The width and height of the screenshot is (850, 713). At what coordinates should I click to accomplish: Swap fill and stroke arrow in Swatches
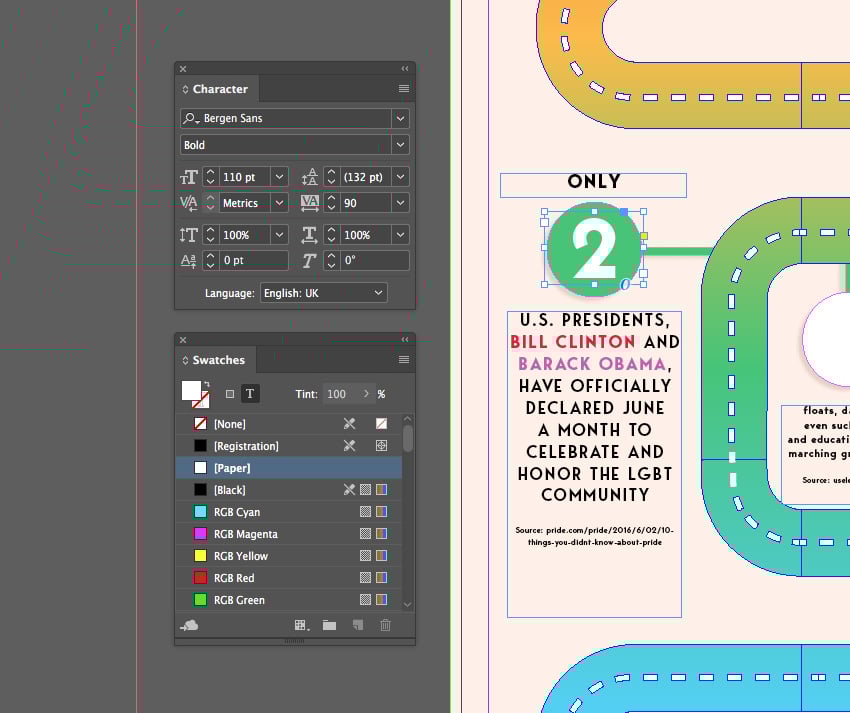coord(206,385)
